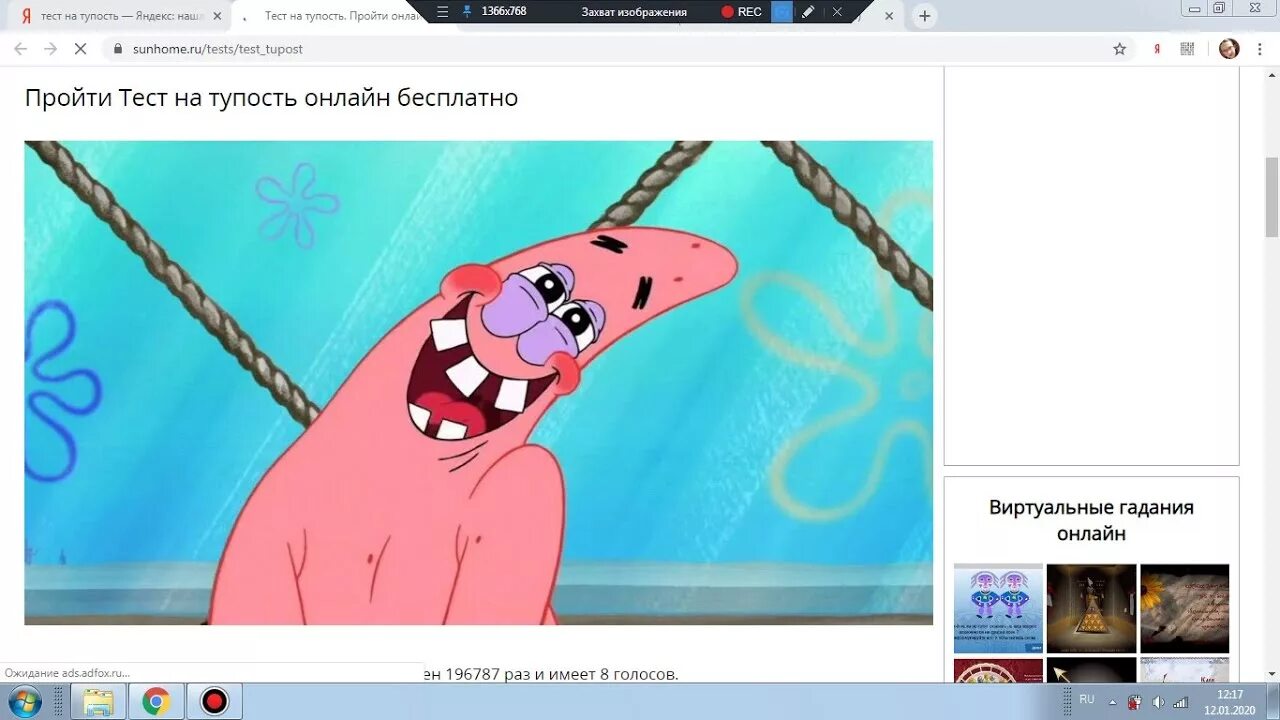1280x720 pixels.
Task: Open File Explorer from taskbar
Action: tap(98, 702)
